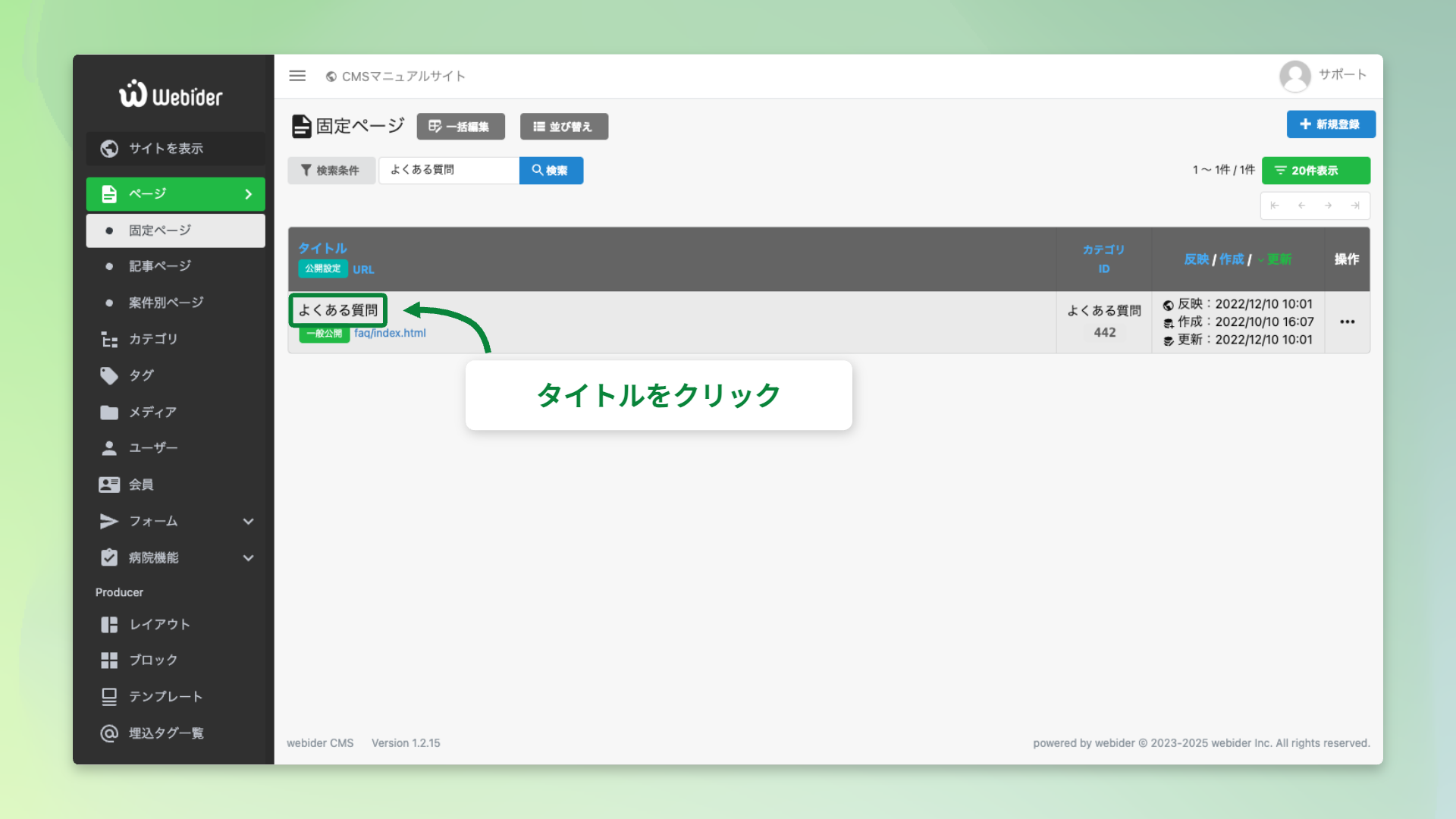Toggle 検索条件 filter panel
Viewport: 1456px width, 819px height.
point(331,171)
